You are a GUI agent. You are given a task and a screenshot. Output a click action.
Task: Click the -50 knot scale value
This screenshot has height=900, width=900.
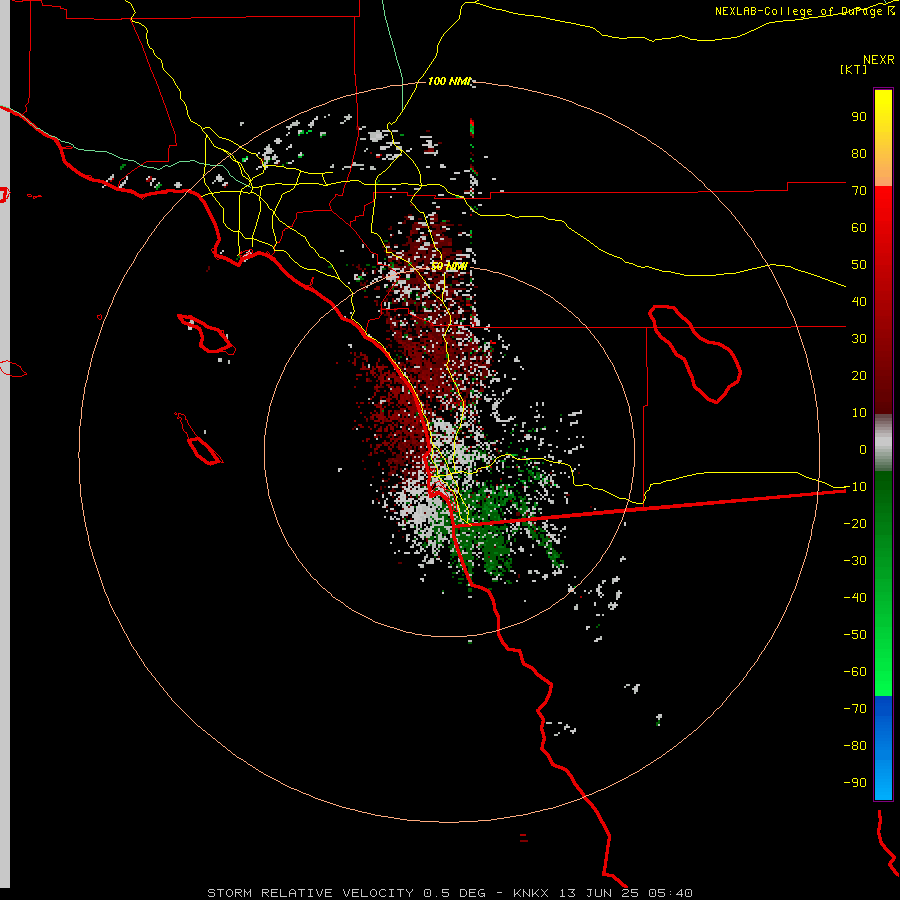click(855, 635)
